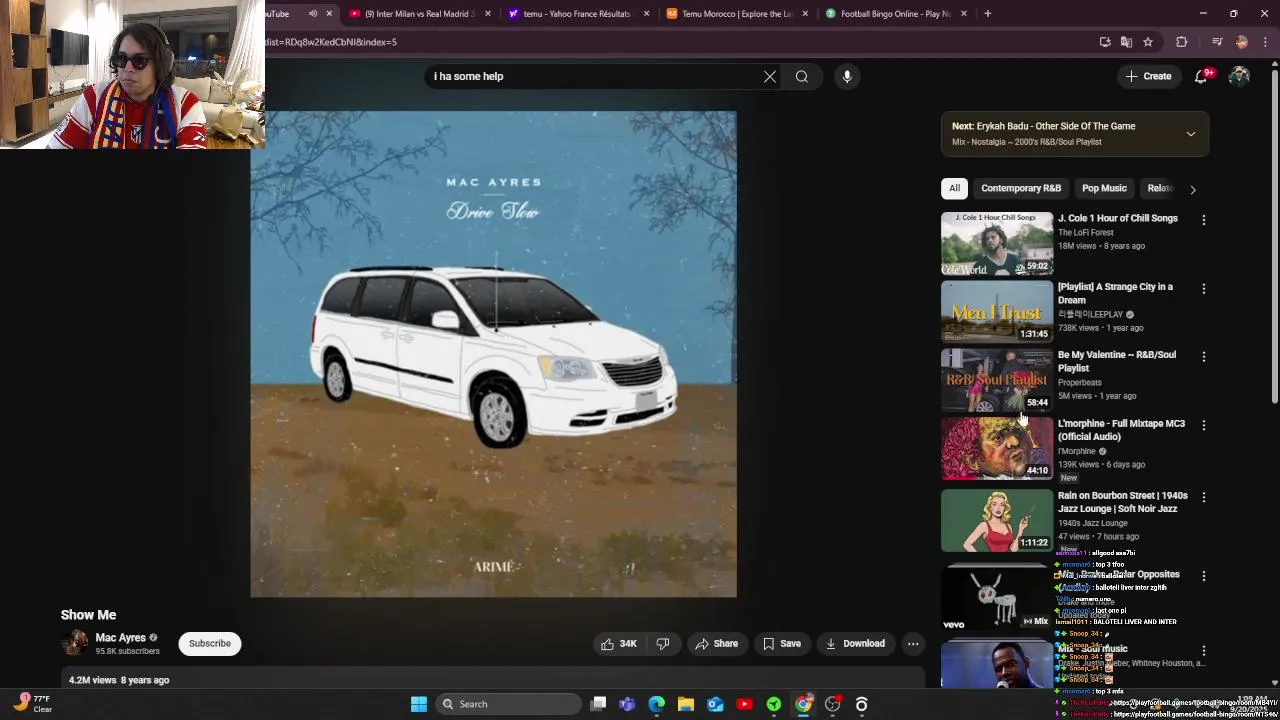Click the '4.2M views 8 years ago' text

point(119,680)
